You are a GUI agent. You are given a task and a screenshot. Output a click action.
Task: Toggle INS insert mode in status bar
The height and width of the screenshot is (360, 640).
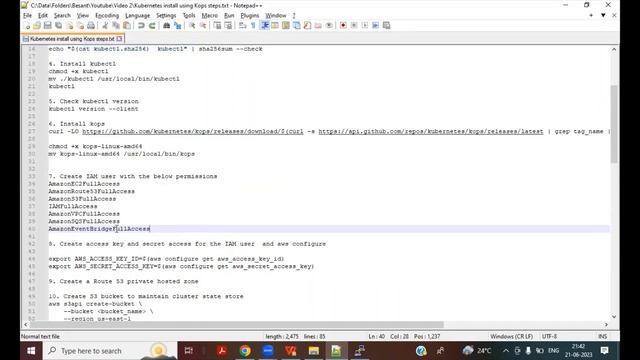(x=602, y=336)
